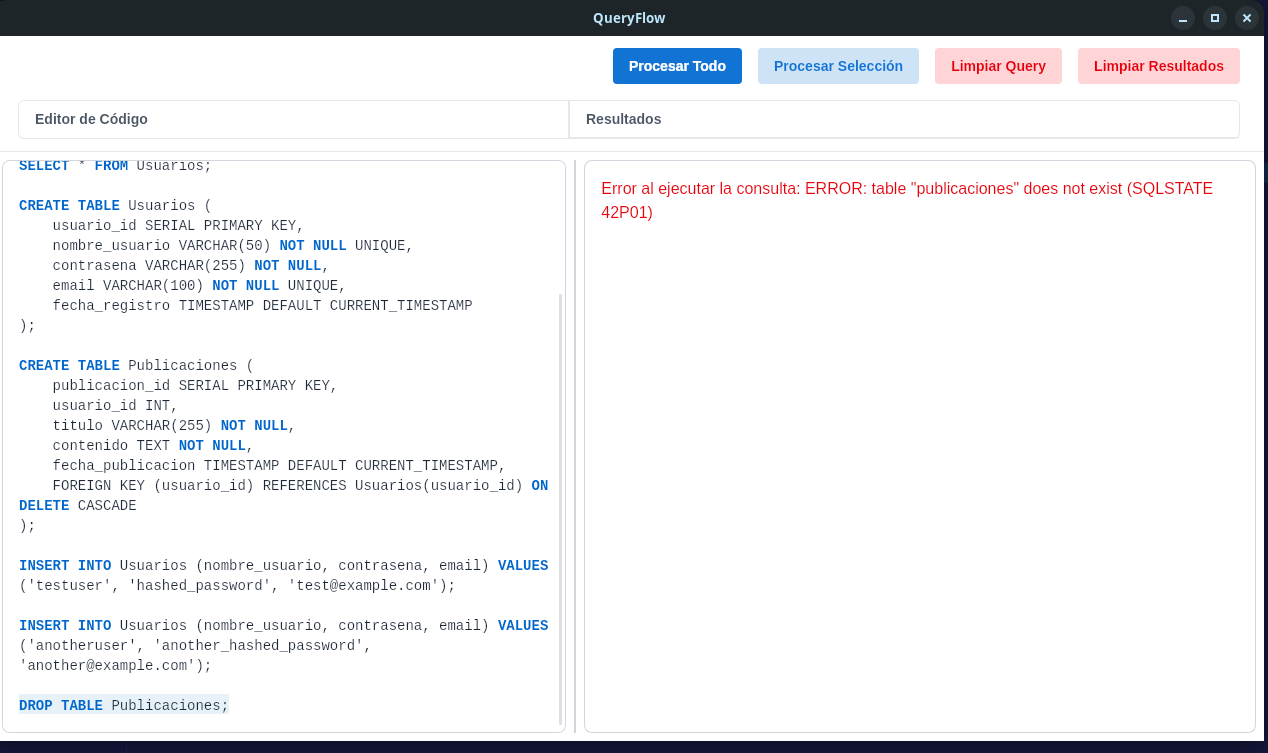The image size is (1268, 753).
Task: Click the Procesar Todo button
Action: point(677,66)
